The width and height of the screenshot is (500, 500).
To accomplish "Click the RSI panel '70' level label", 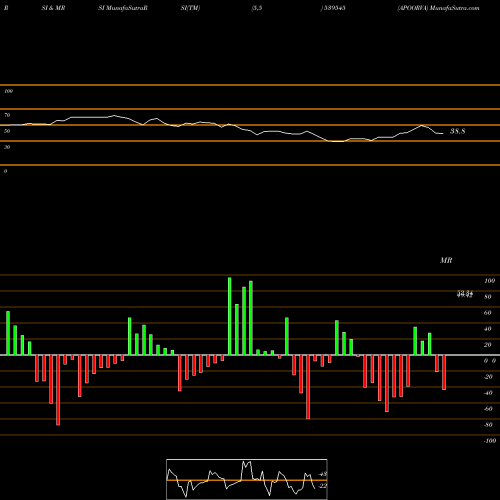I will [x=7, y=115].
